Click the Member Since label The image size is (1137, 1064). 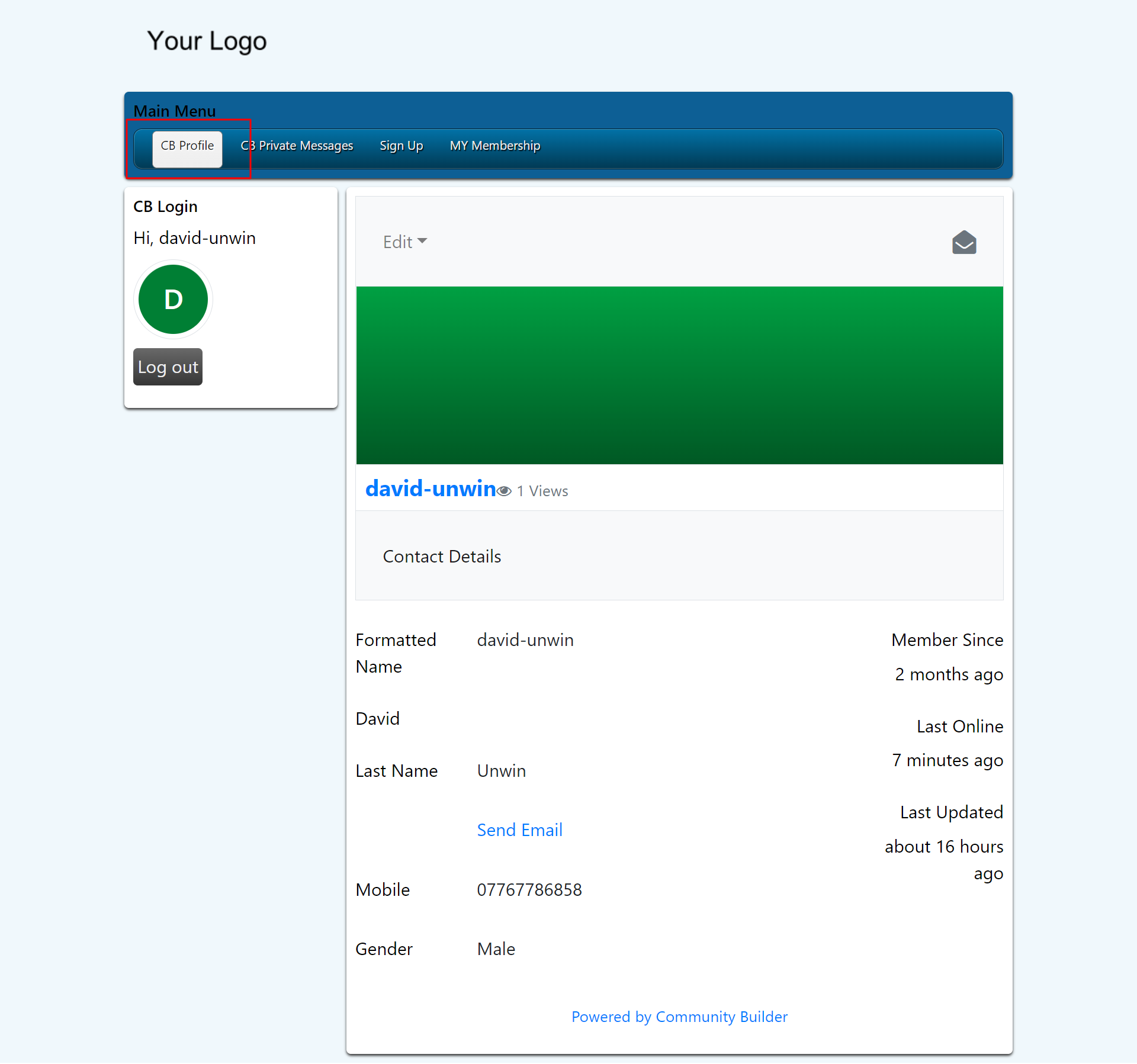coord(947,640)
